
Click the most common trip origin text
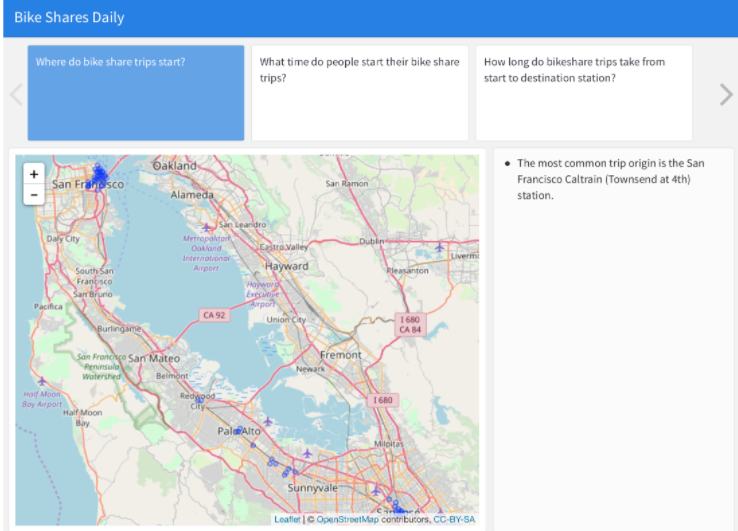coord(610,179)
